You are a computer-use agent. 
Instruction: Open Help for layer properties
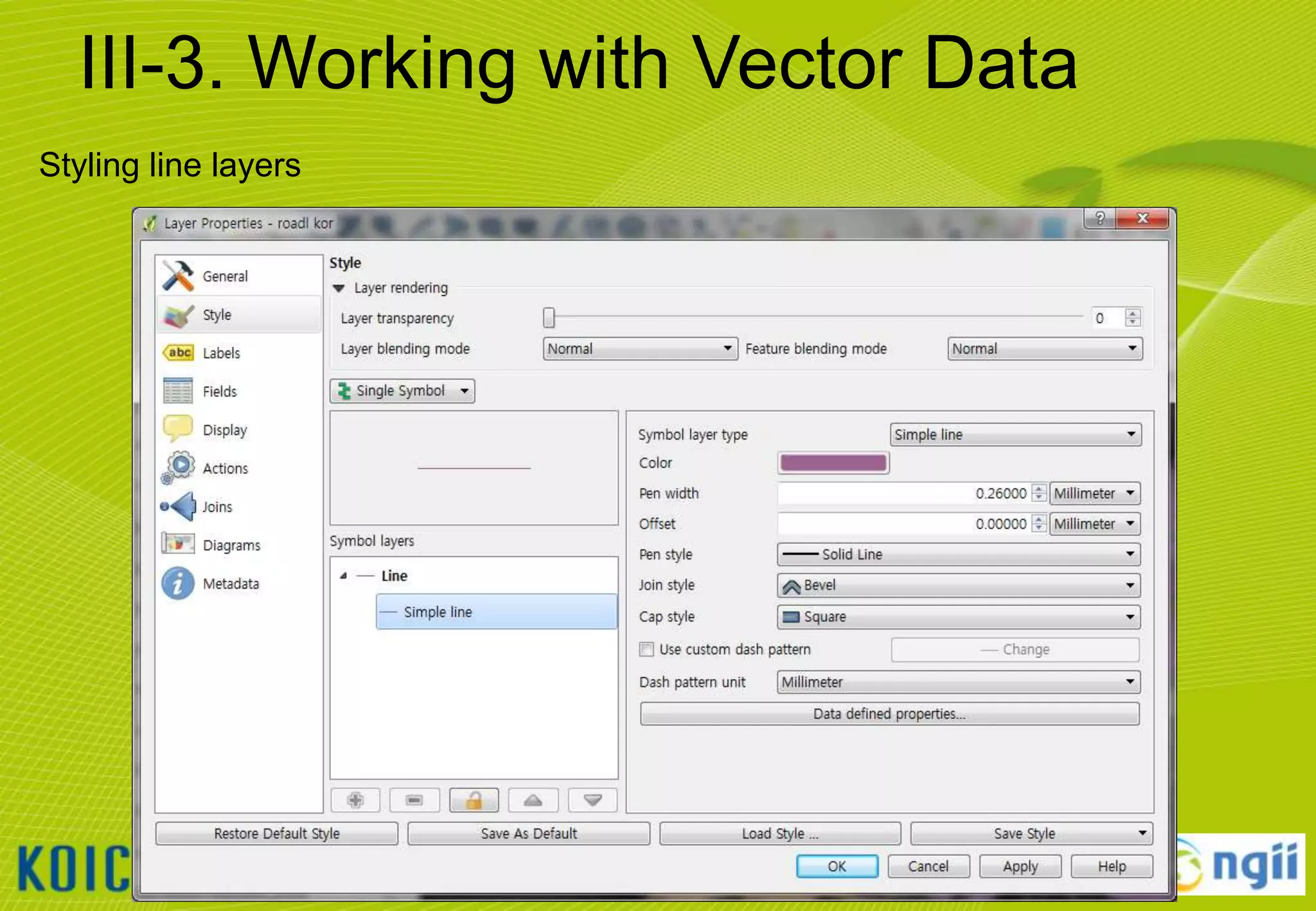tap(1112, 866)
